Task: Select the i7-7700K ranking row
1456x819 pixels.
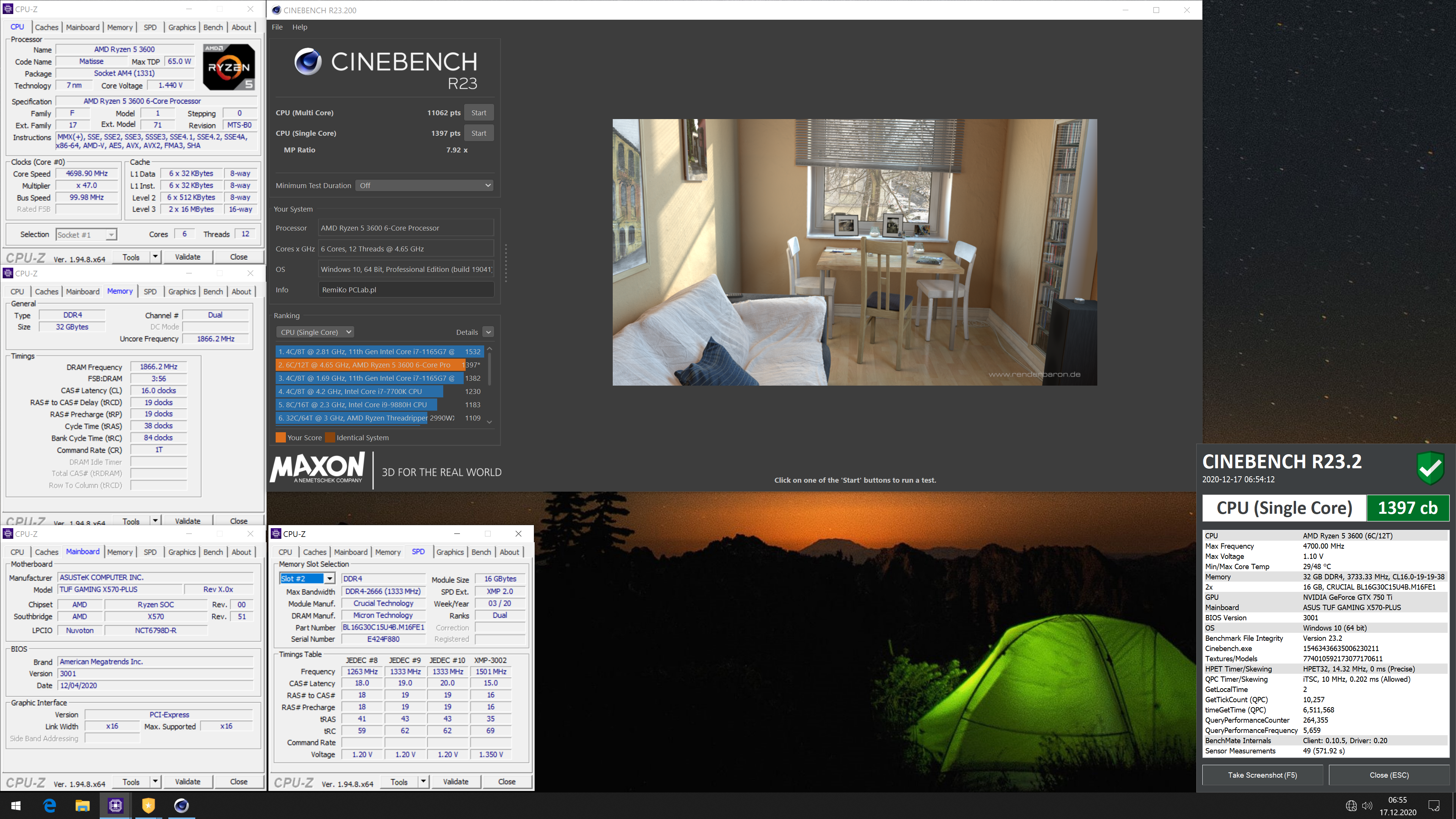Action: [379, 391]
